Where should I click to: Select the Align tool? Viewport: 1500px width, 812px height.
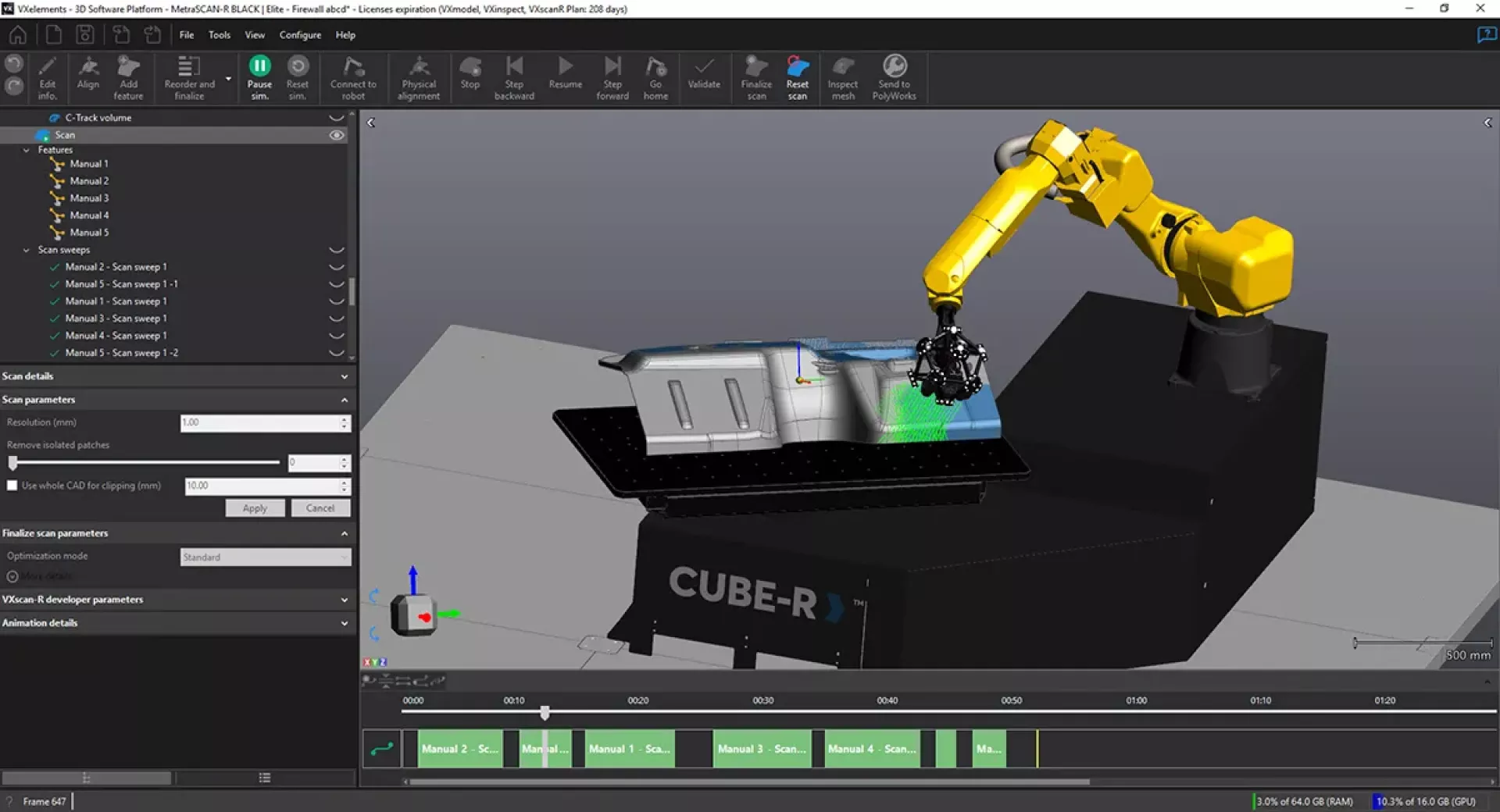[88, 67]
